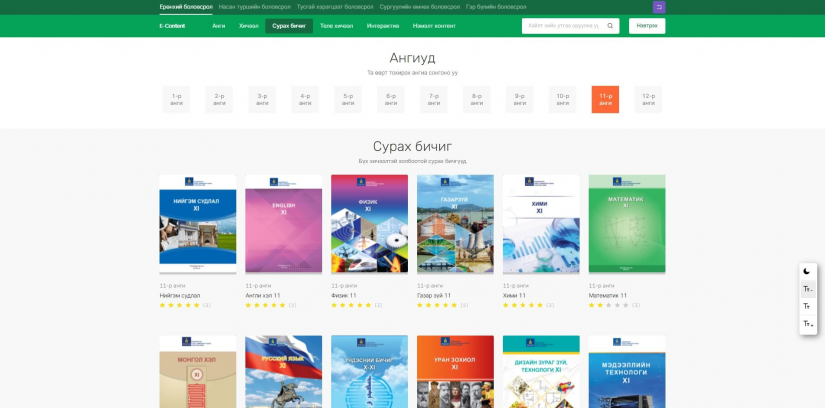Select 4-р анги grade button
This screenshot has height=408, width=825.
[x=305, y=99]
